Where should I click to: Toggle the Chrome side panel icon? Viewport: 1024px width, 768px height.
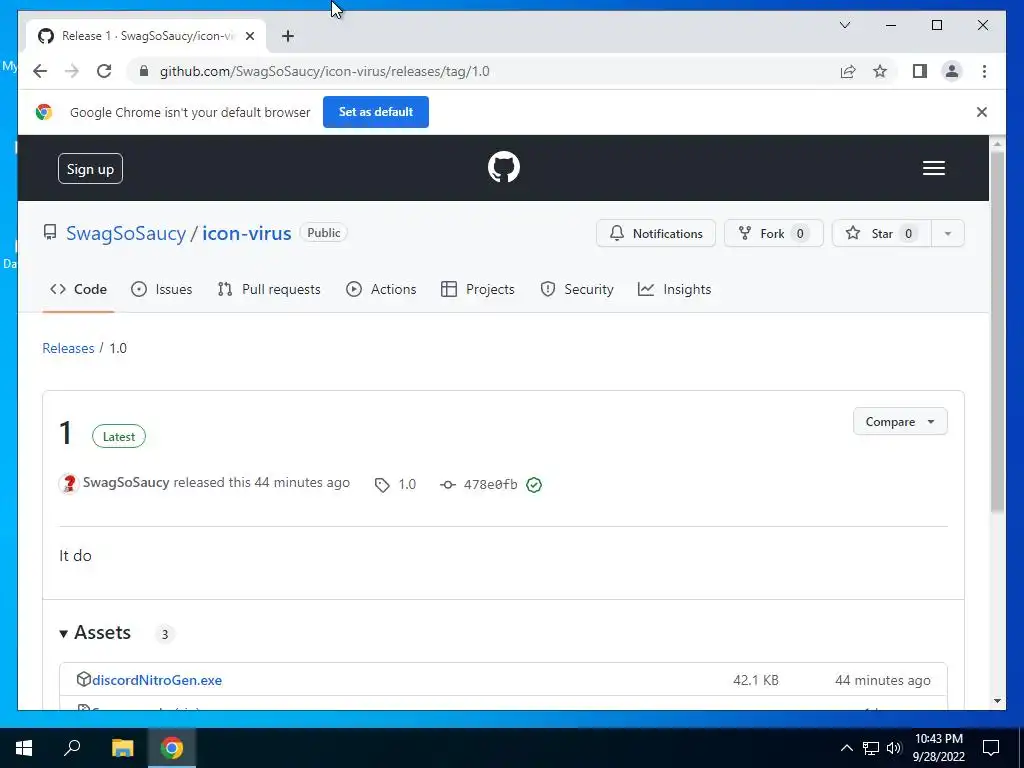pyautogui.click(x=920, y=71)
